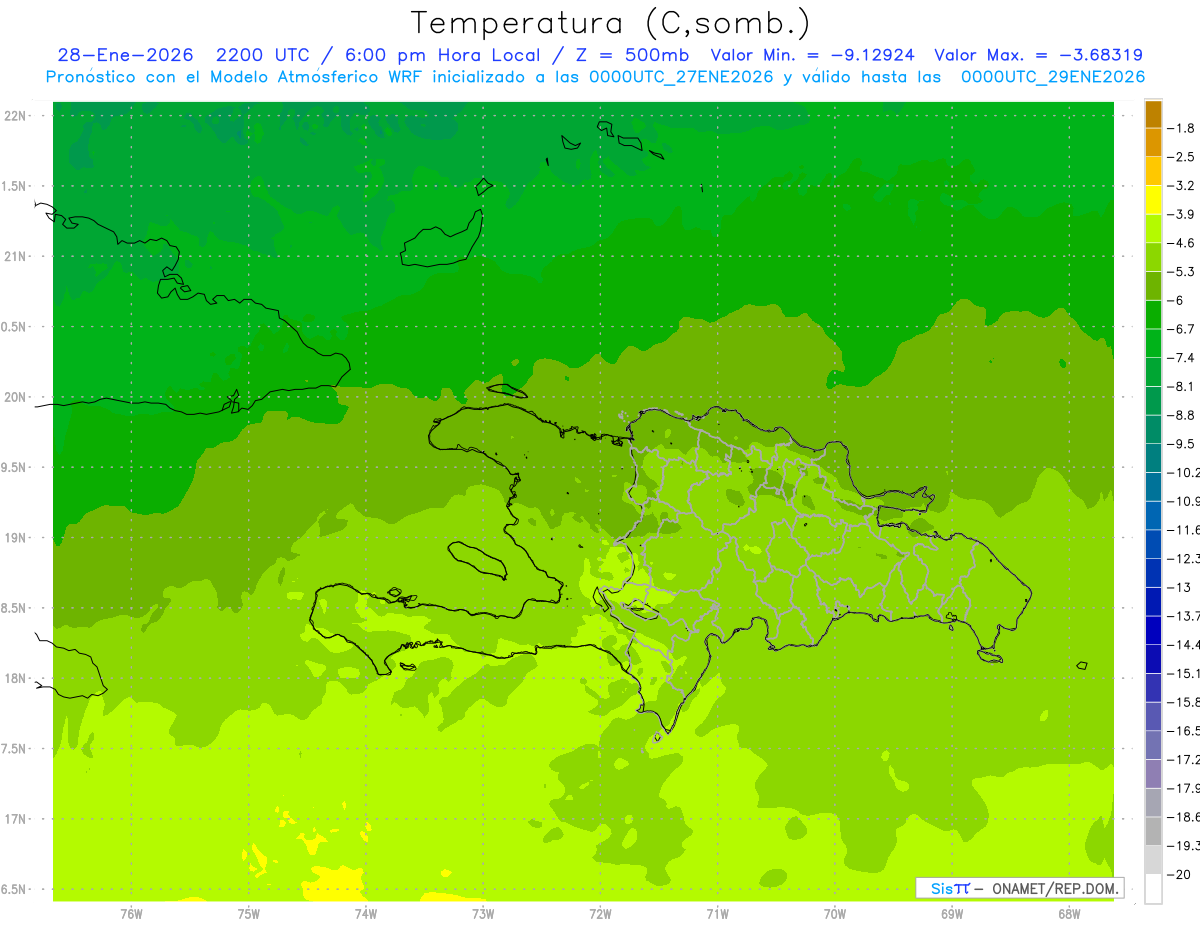
Task: Click the '73W' longitude label
Action: (x=483, y=913)
